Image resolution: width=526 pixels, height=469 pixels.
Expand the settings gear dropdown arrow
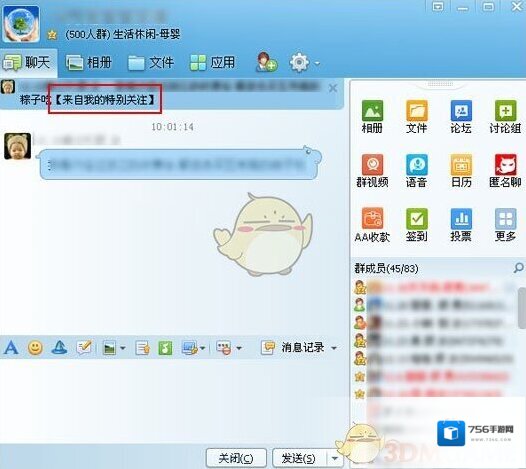pos(317,63)
